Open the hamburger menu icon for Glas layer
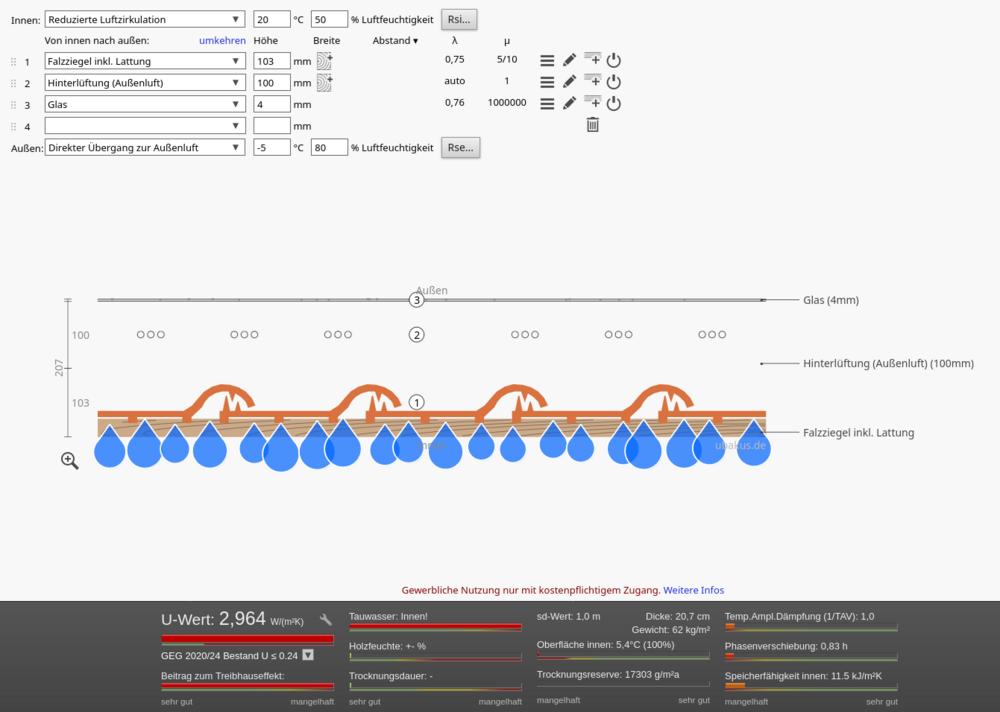 [547, 103]
